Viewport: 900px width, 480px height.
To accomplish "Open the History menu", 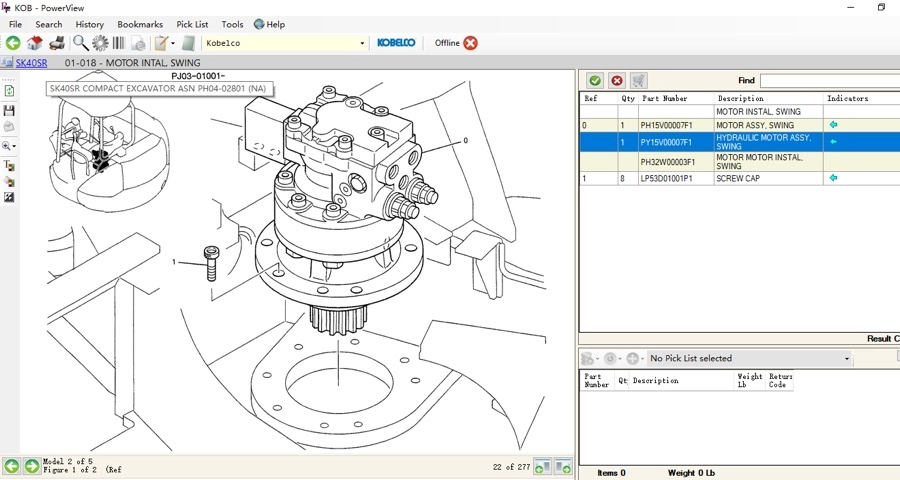I will 90,24.
